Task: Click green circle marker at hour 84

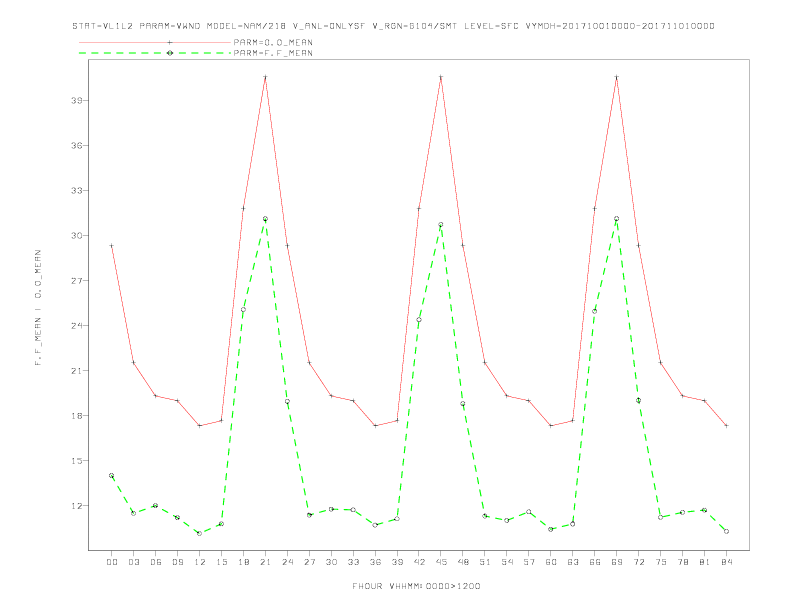Action: (726, 531)
